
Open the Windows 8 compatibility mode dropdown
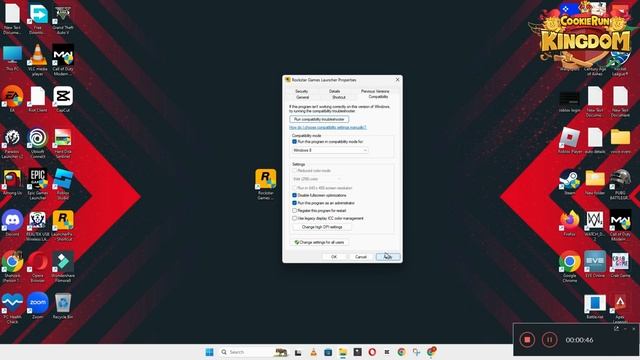click(x=330, y=150)
